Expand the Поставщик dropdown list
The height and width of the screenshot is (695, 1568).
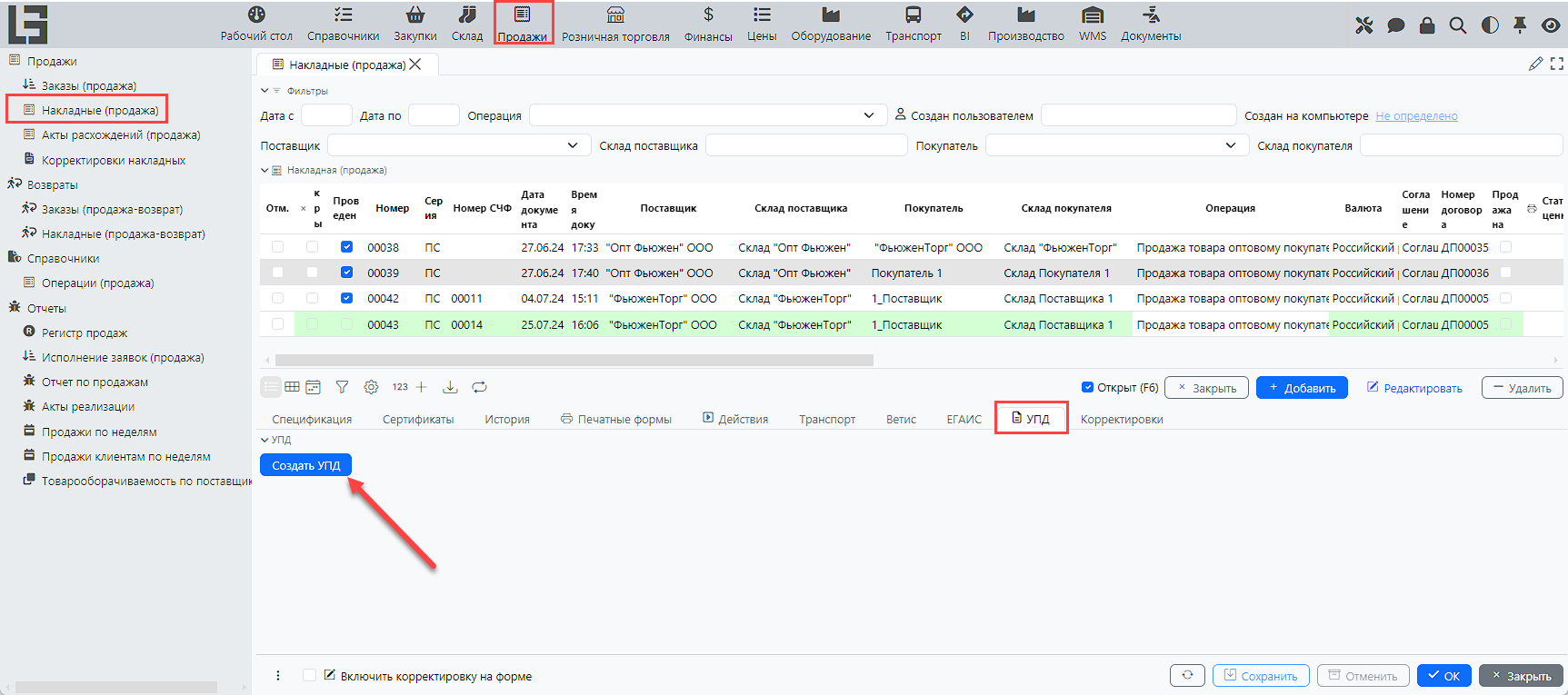[572, 145]
